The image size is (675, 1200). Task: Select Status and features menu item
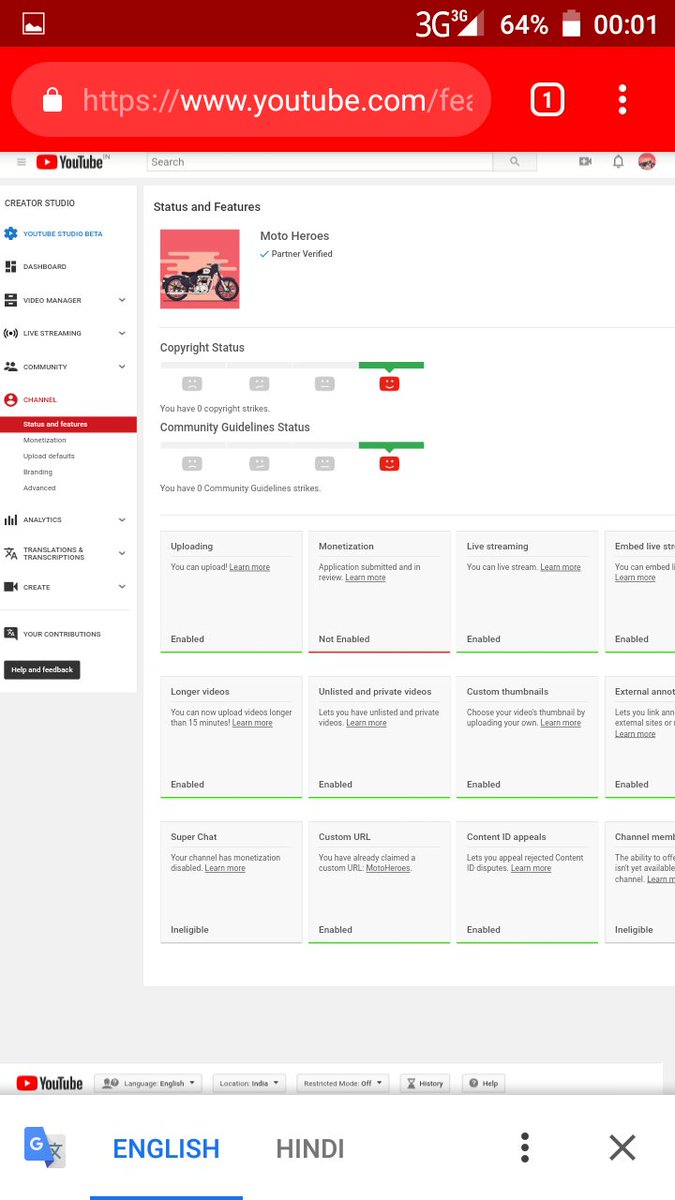tap(68, 424)
